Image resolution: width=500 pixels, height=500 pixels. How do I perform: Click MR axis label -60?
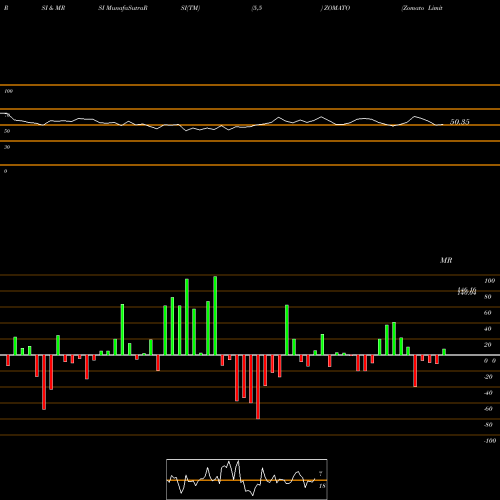pos(488,409)
